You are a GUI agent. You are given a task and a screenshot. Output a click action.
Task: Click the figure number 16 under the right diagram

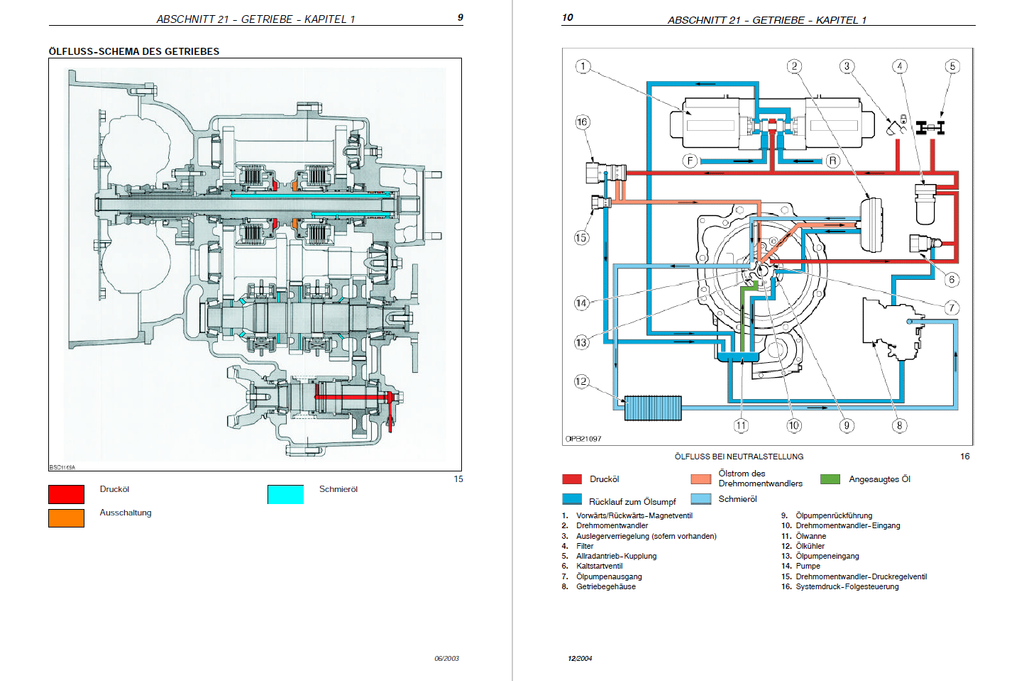click(x=965, y=456)
